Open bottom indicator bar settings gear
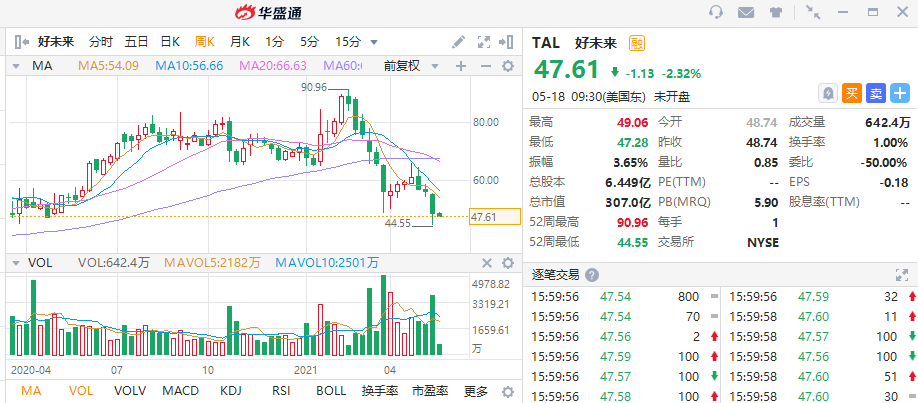This screenshot has width=918, height=403. (x=508, y=391)
